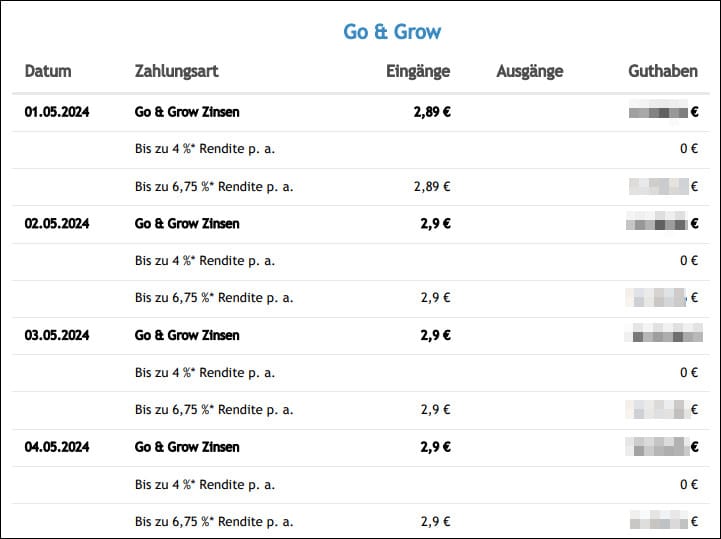Select the Zahlungsart column header
Image resolution: width=721 pixels, height=539 pixels.
tap(176, 71)
